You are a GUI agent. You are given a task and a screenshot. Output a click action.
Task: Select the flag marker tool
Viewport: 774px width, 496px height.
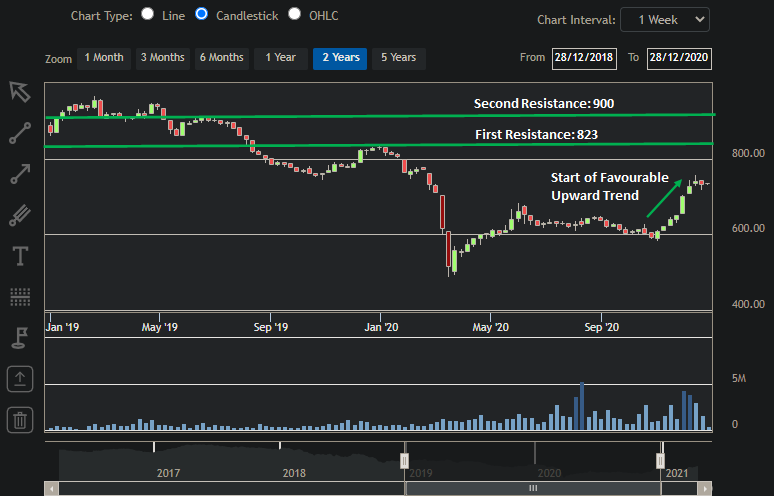20,338
